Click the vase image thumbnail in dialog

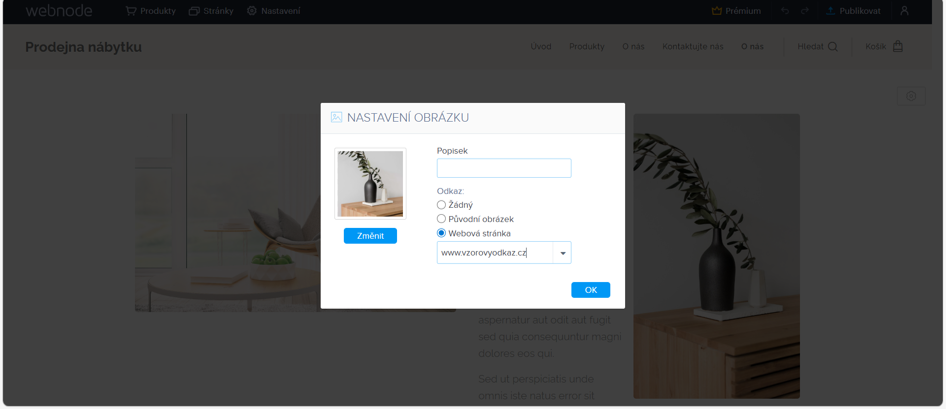(x=370, y=184)
